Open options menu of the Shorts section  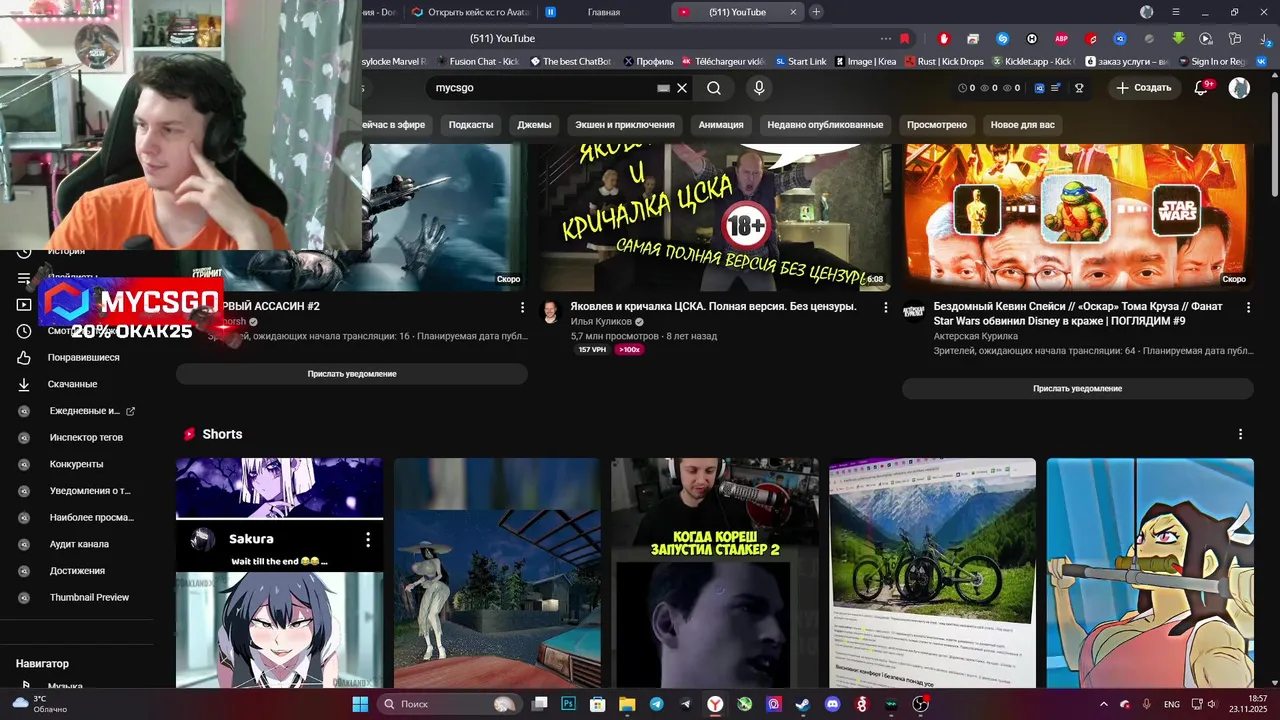(x=1240, y=434)
